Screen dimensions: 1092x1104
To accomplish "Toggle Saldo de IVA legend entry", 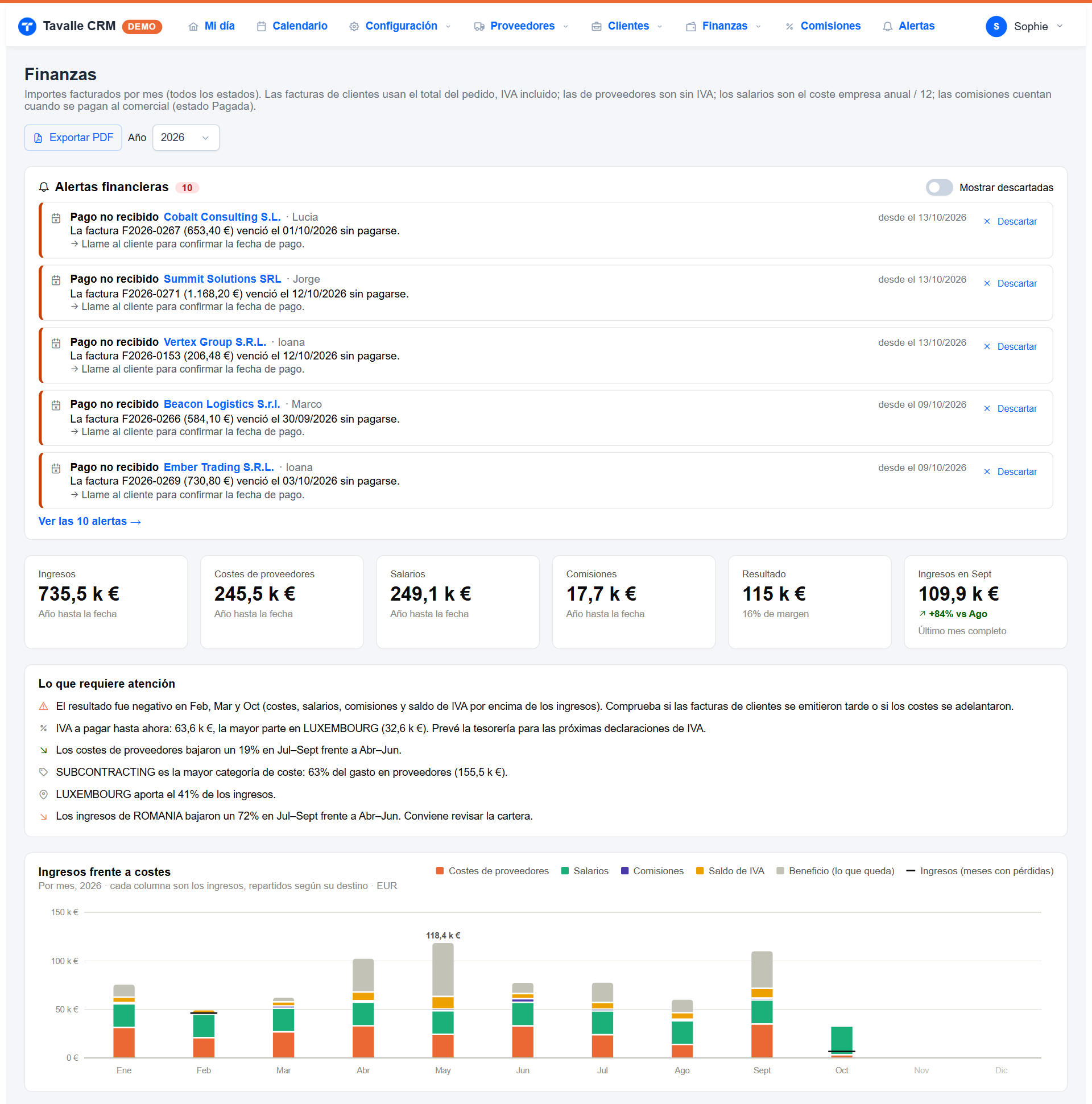I will tap(729, 871).
